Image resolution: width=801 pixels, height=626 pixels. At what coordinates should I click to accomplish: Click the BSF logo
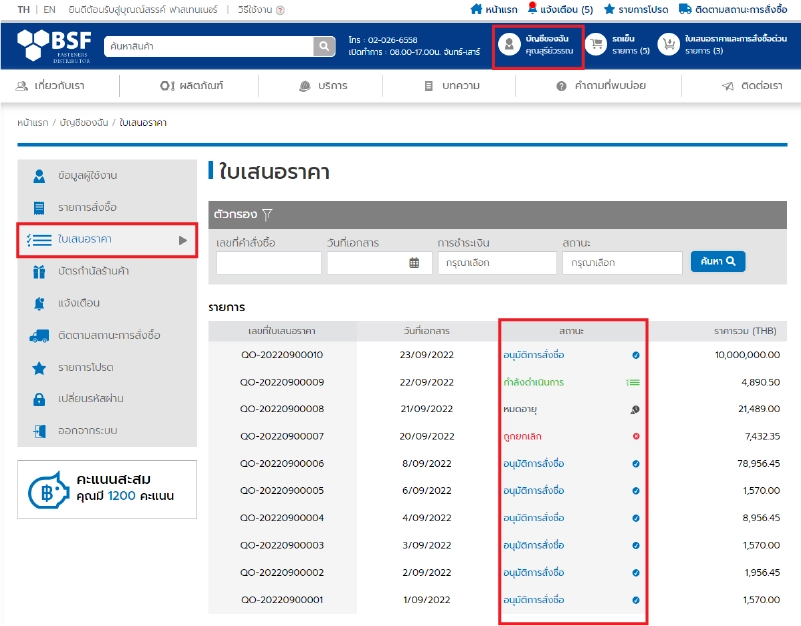coord(55,46)
